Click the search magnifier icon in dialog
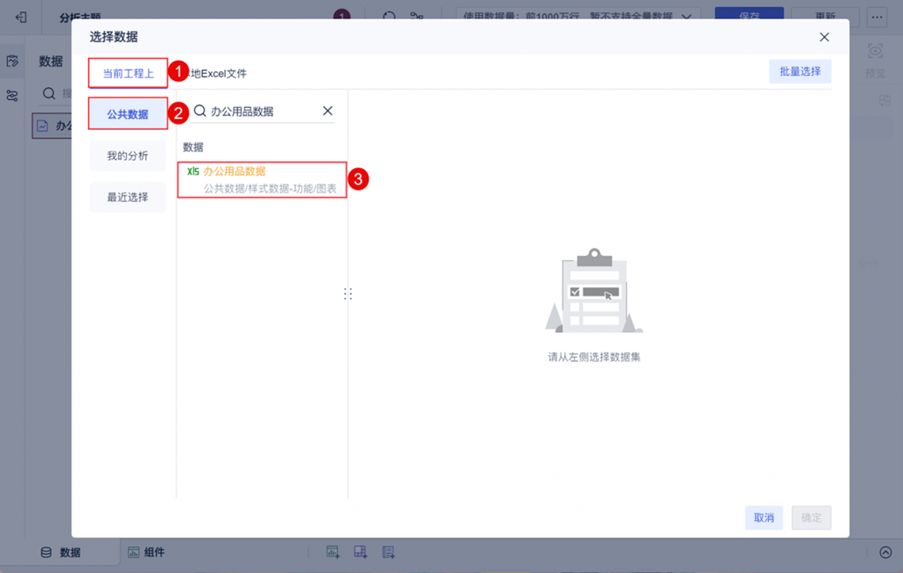This screenshot has height=573, width=903. pos(200,111)
